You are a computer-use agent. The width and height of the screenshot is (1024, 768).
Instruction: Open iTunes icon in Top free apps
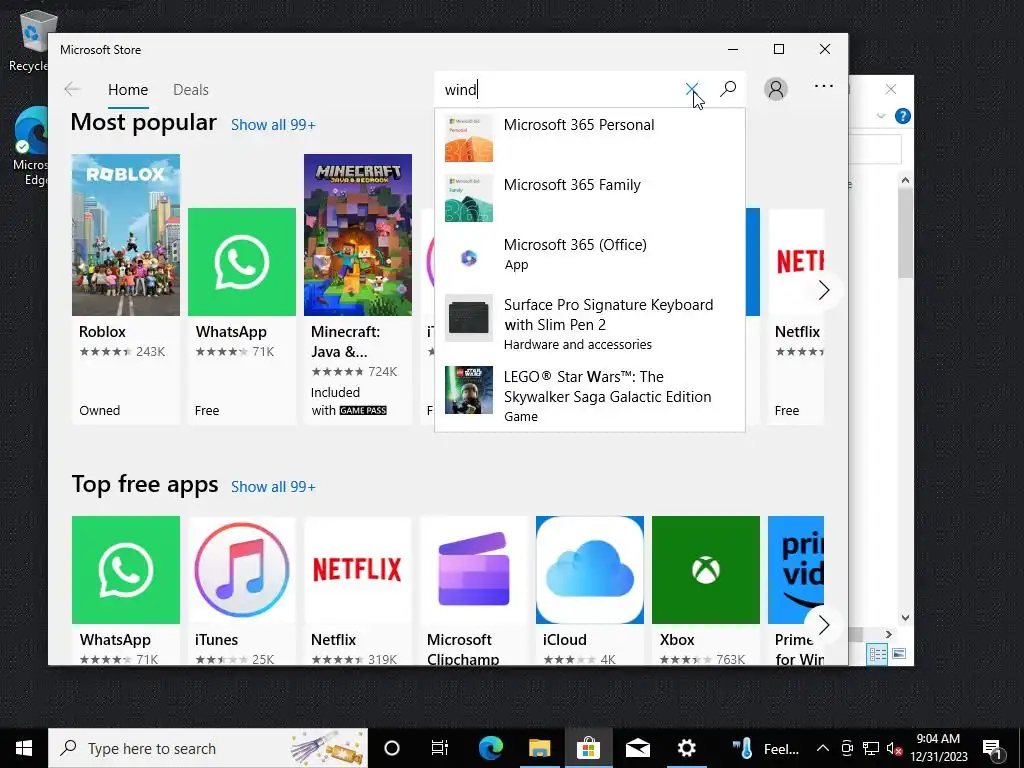coord(242,569)
